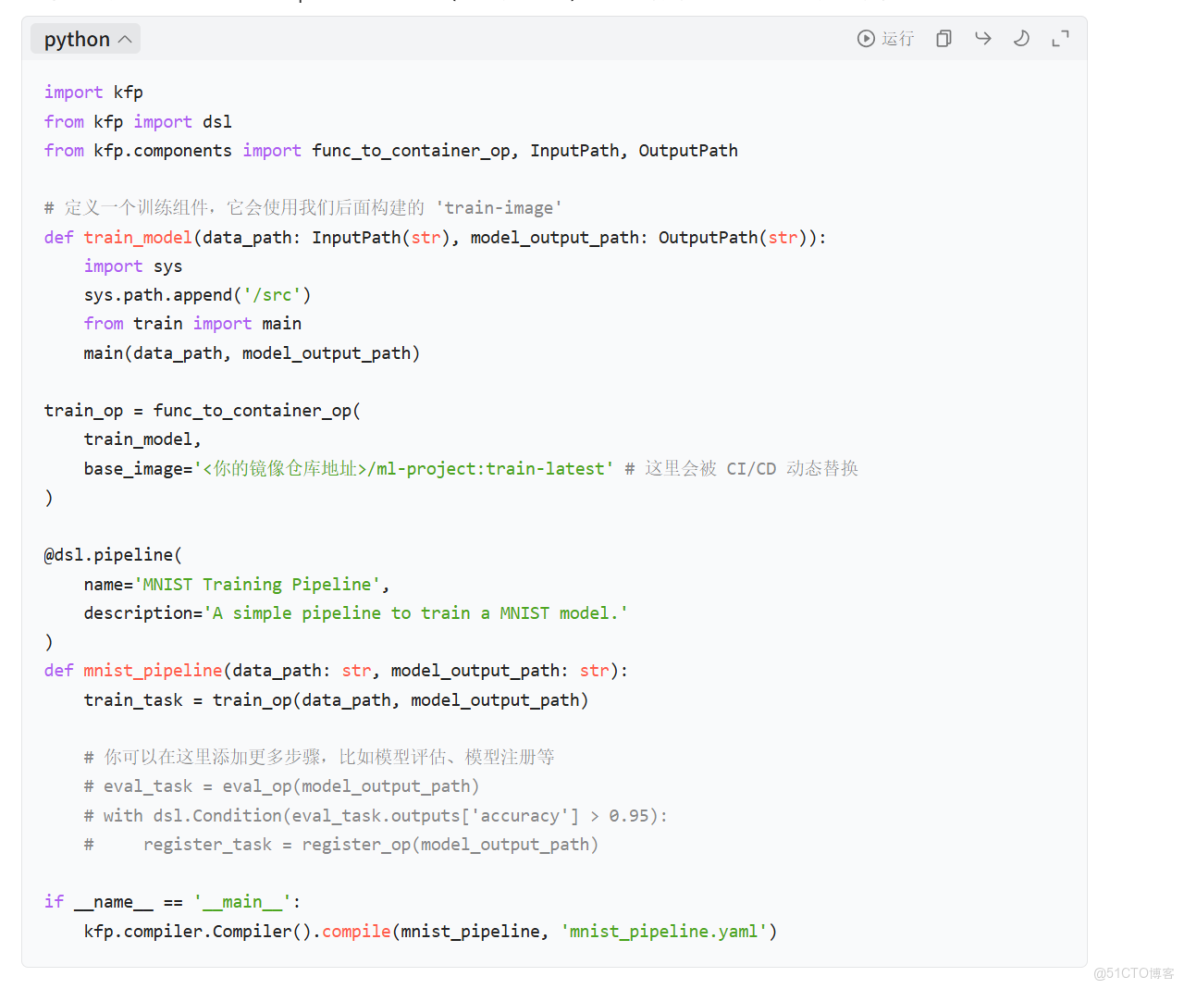Copy the code block using the copy icon
This screenshot has height=989, width=1184.
tap(943, 38)
